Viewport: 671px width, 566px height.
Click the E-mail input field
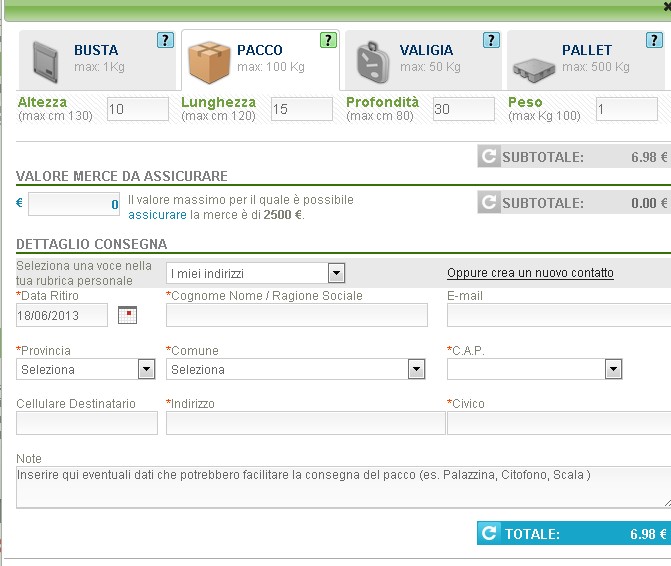(x=559, y=315)
